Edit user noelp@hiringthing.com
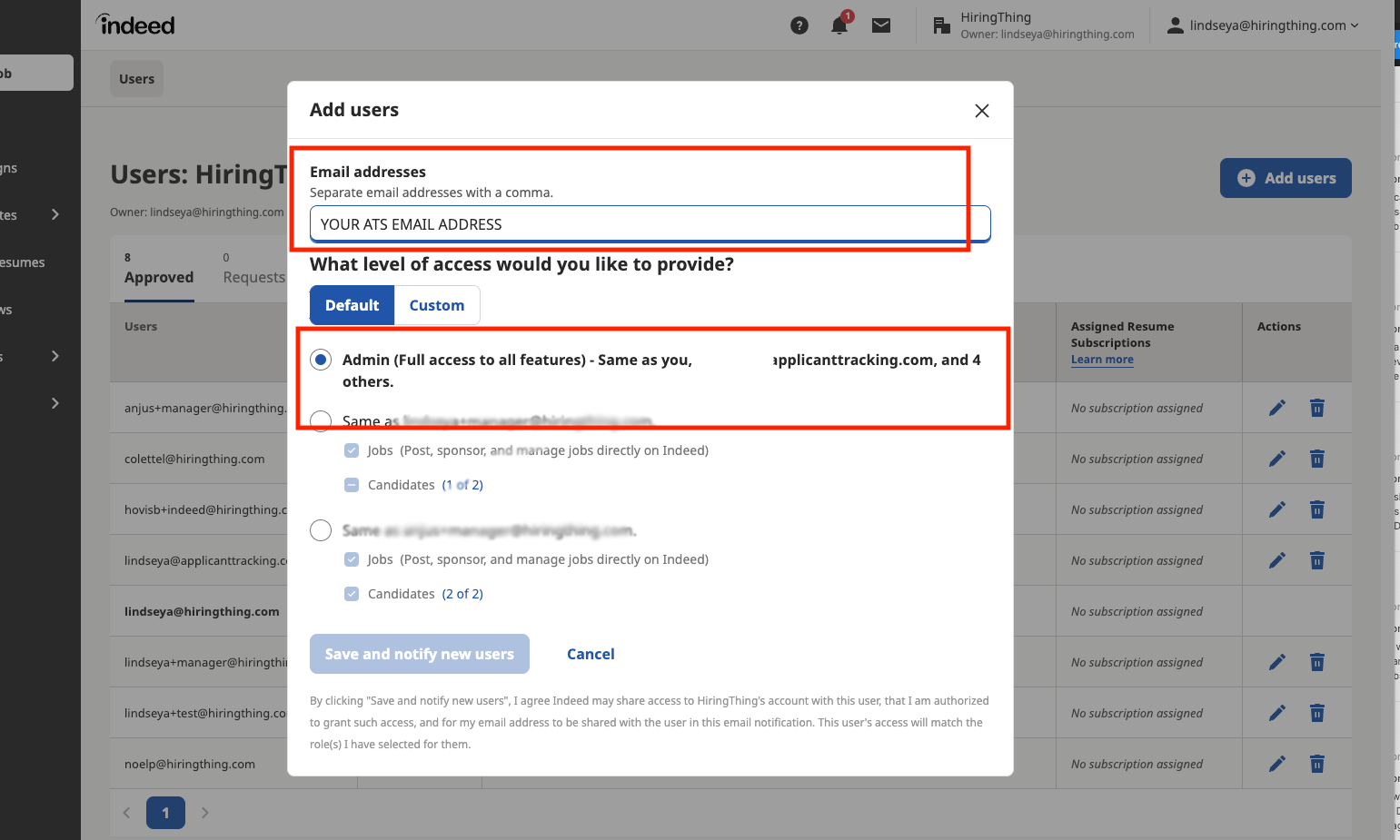This screenshot has width=1400, height=840. click(1277, 764)
